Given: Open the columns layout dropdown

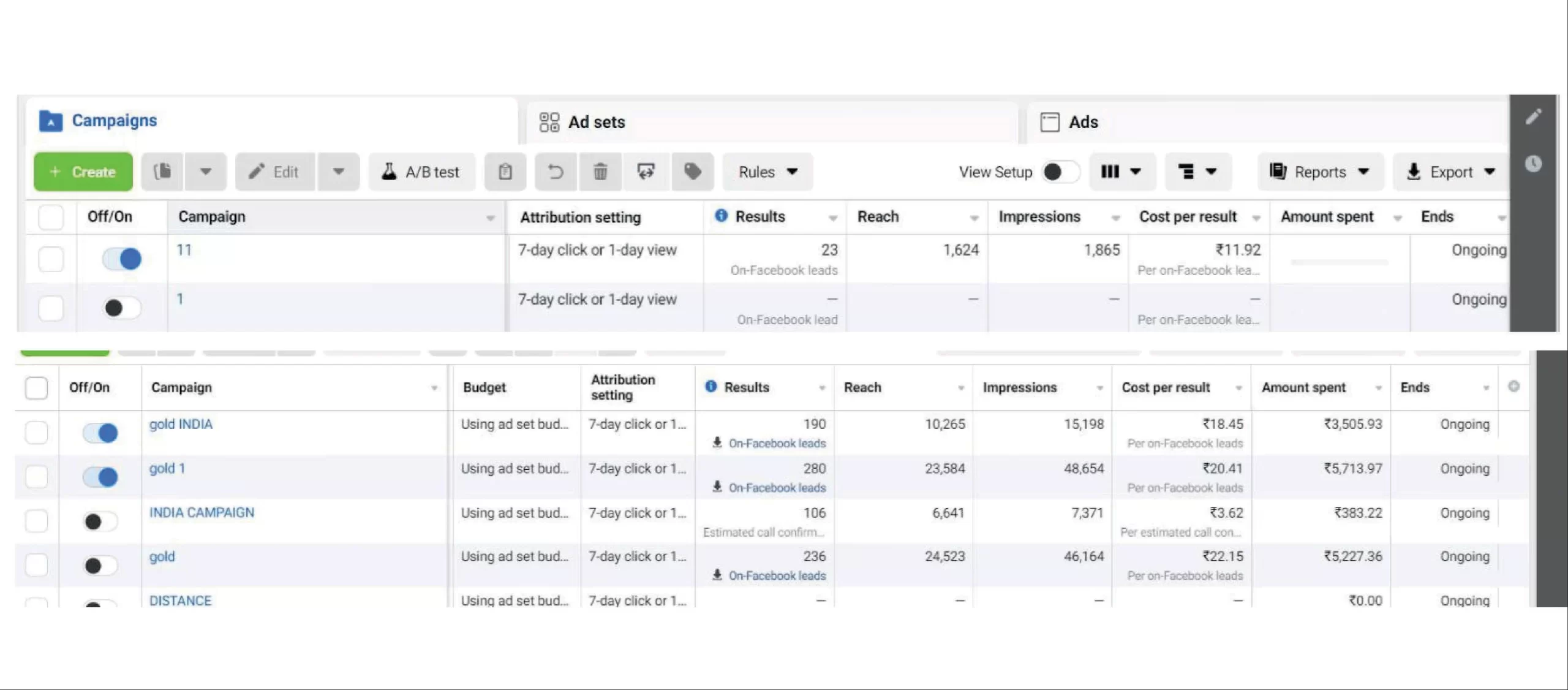Looking at the screenshot, I should 1121,172.
